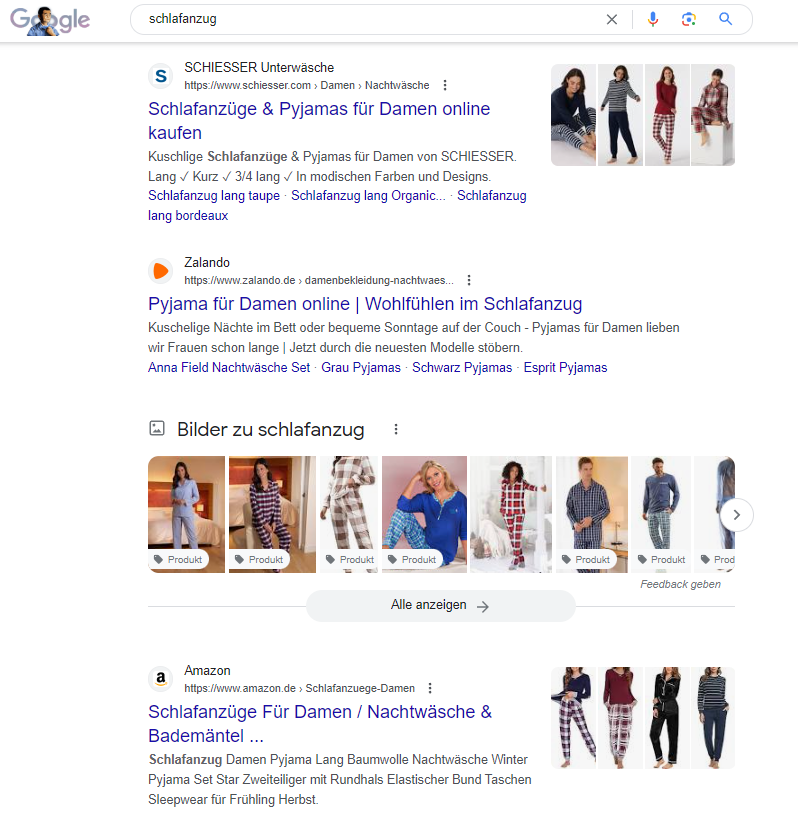The image size is (798, 820).
Task: Open the three-dot menu for Zalando result
Action: (469, 280)
